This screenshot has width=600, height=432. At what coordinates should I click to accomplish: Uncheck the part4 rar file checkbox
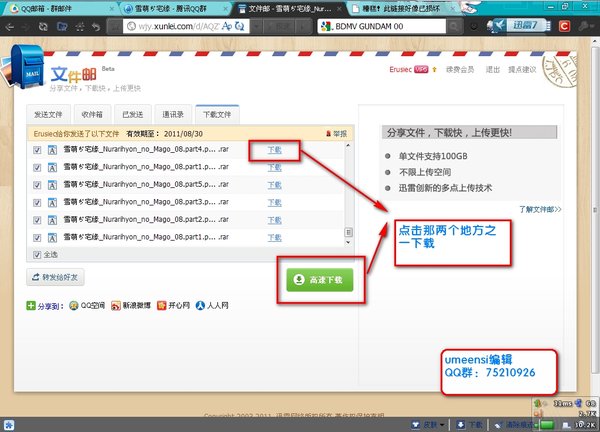point(37,150)
